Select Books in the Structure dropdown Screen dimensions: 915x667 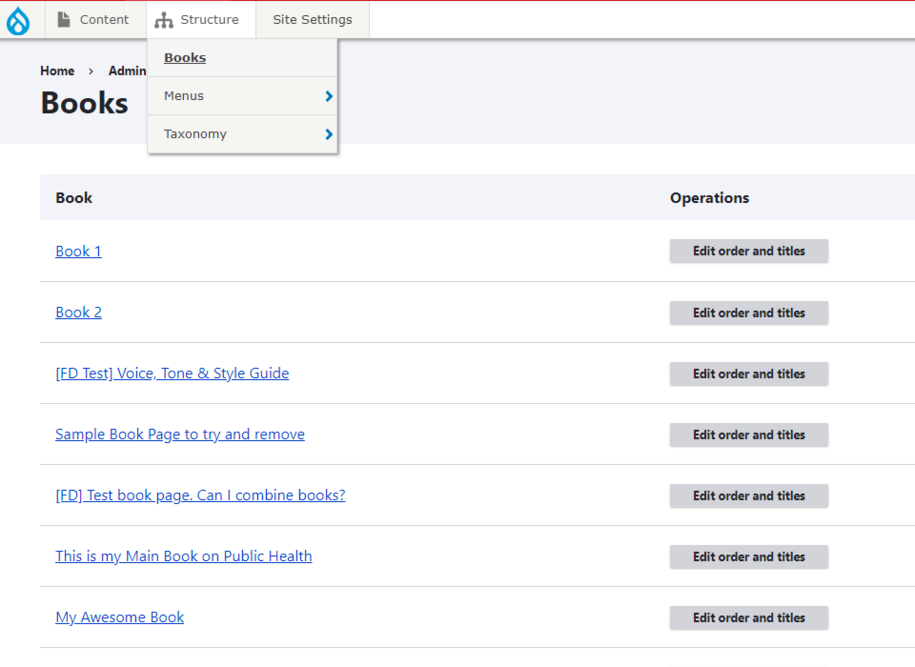coord(185,58)
